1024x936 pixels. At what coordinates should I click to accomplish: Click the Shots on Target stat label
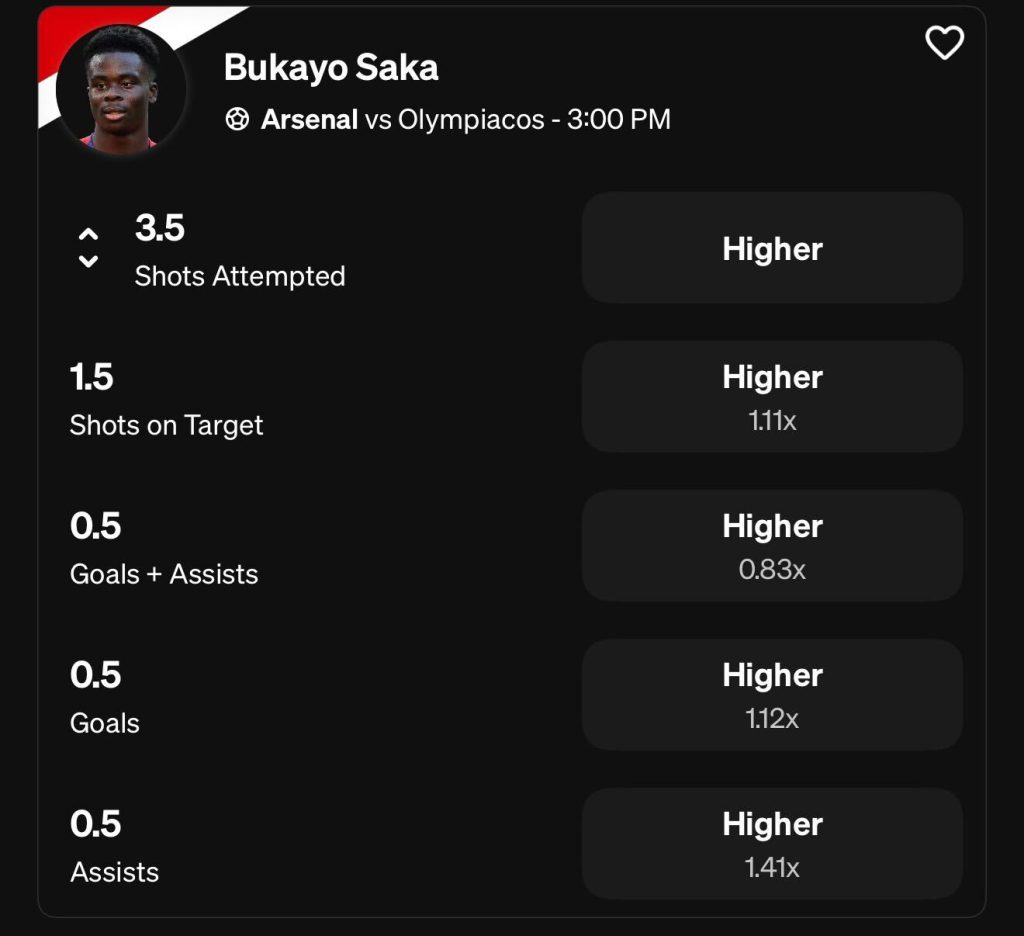coord(166,426)
